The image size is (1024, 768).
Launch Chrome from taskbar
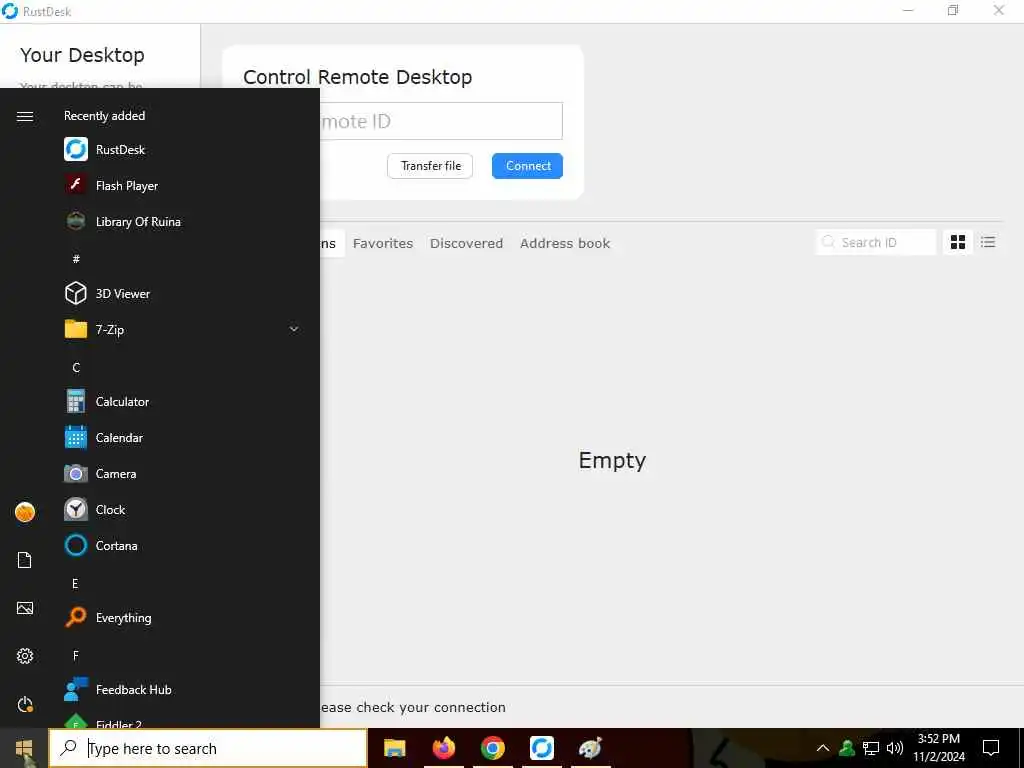[x=492, y=748]
